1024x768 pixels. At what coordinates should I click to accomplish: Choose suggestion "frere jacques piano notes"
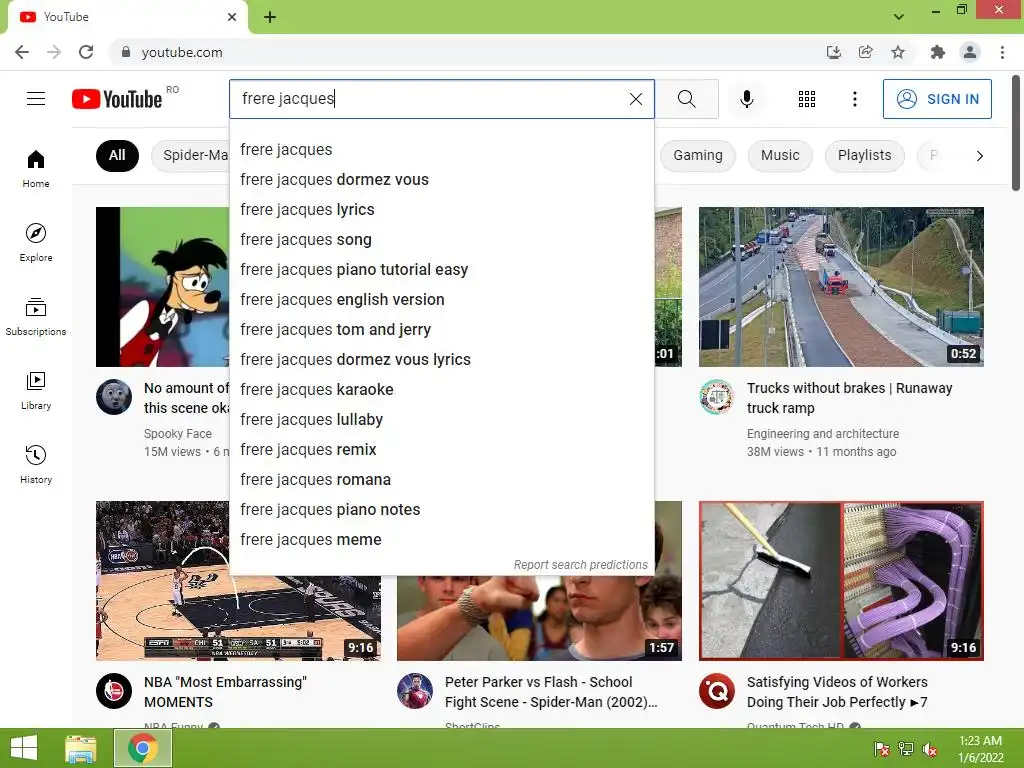(441, 510)
